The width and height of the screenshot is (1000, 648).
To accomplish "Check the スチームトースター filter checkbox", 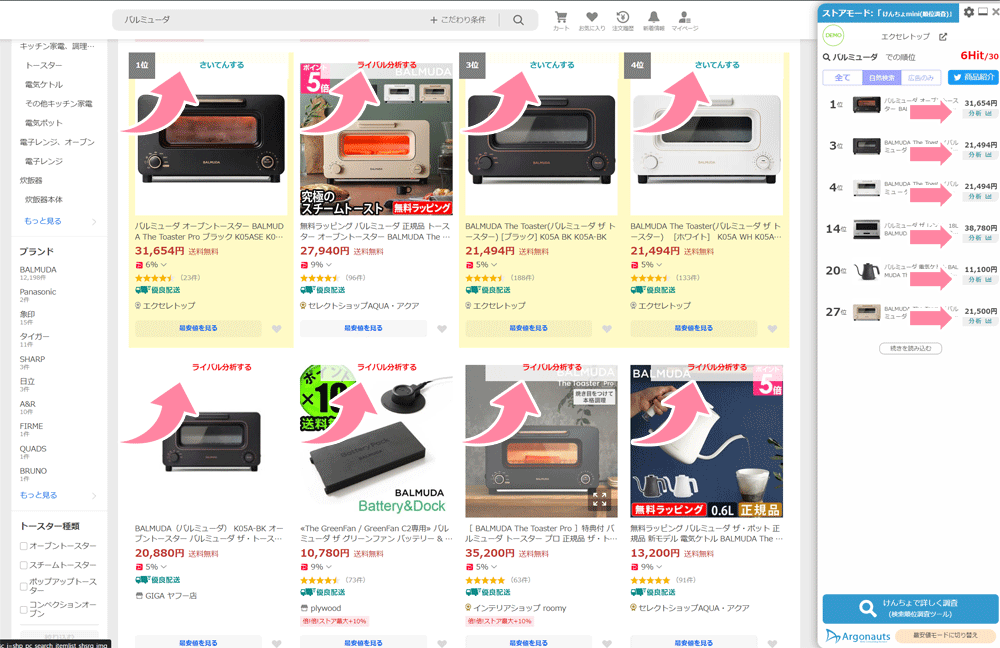I will [x=24, y=565].
